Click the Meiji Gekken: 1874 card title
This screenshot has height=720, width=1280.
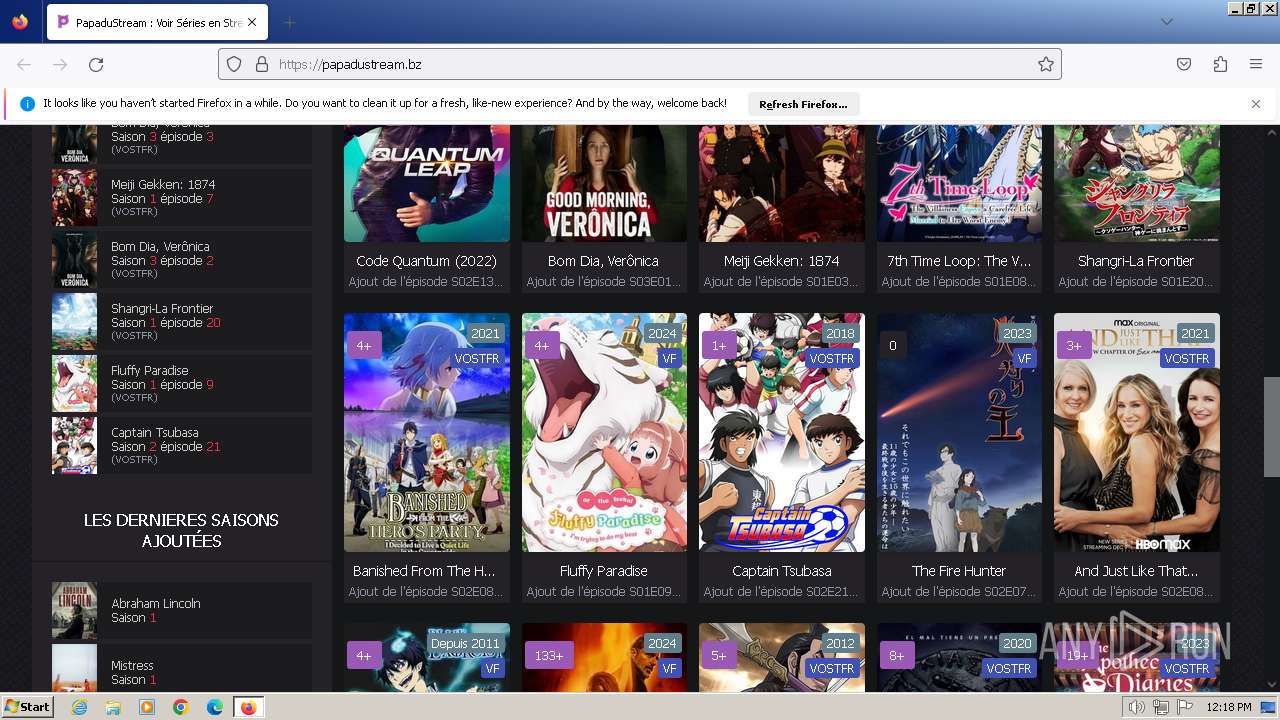(782, 261)
